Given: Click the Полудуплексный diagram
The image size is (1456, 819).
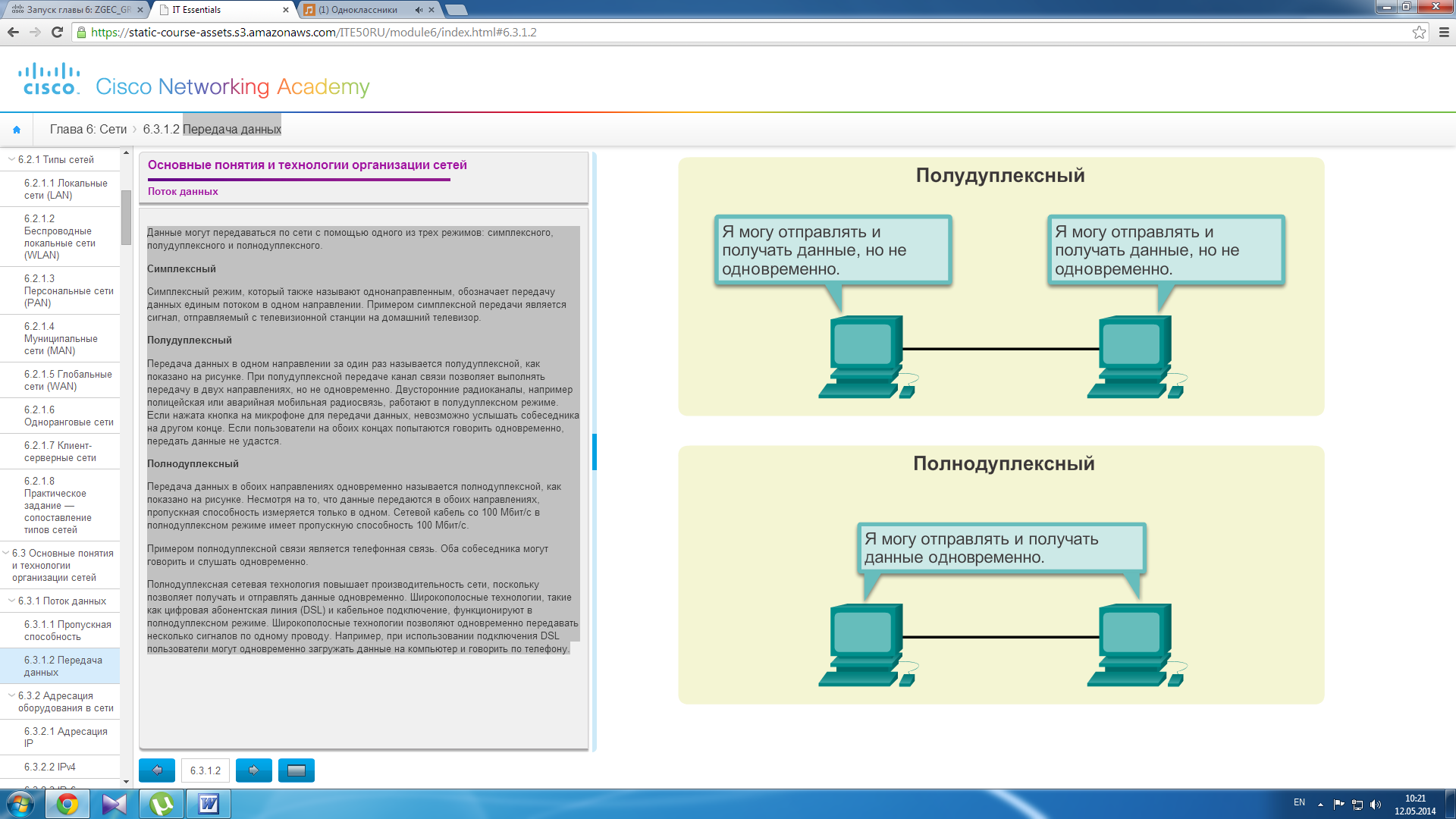Looking at the screenshot, I should point(1001,287).
